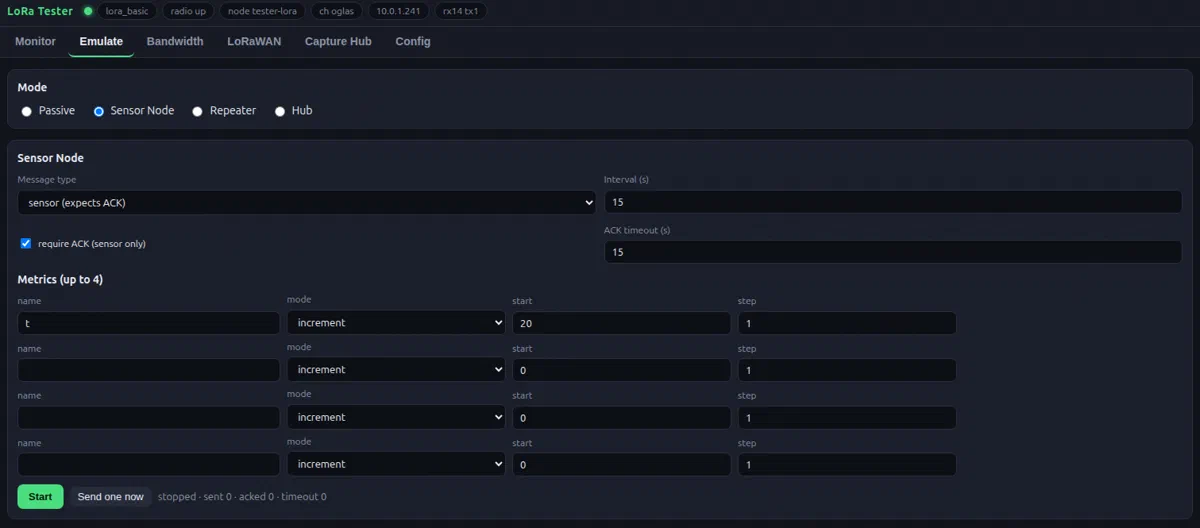
Task: Switch to the Bandwidth tab
Action: (x=175, y=41)
